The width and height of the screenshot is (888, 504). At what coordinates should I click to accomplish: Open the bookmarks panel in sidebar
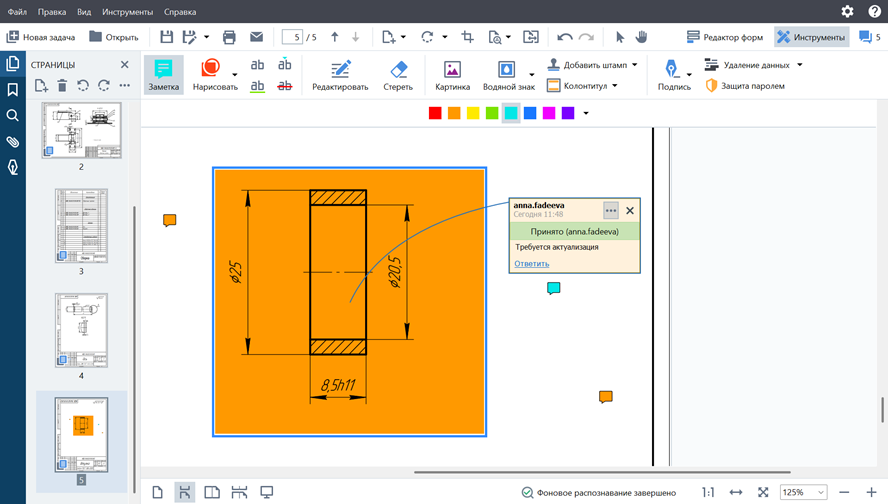[x=13, y=89]
